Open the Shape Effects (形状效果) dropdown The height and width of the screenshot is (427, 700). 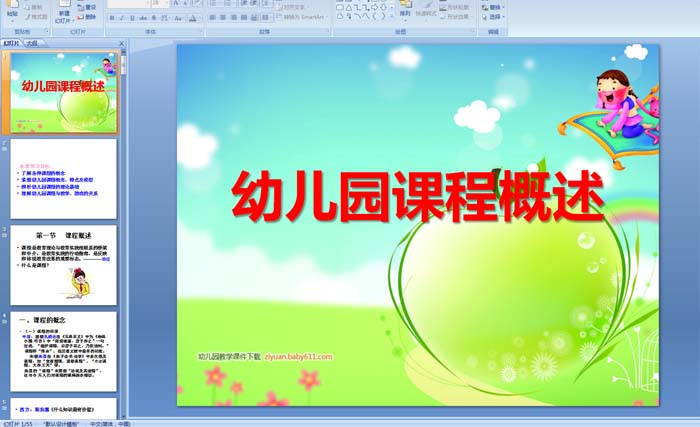tap(455, 17)
